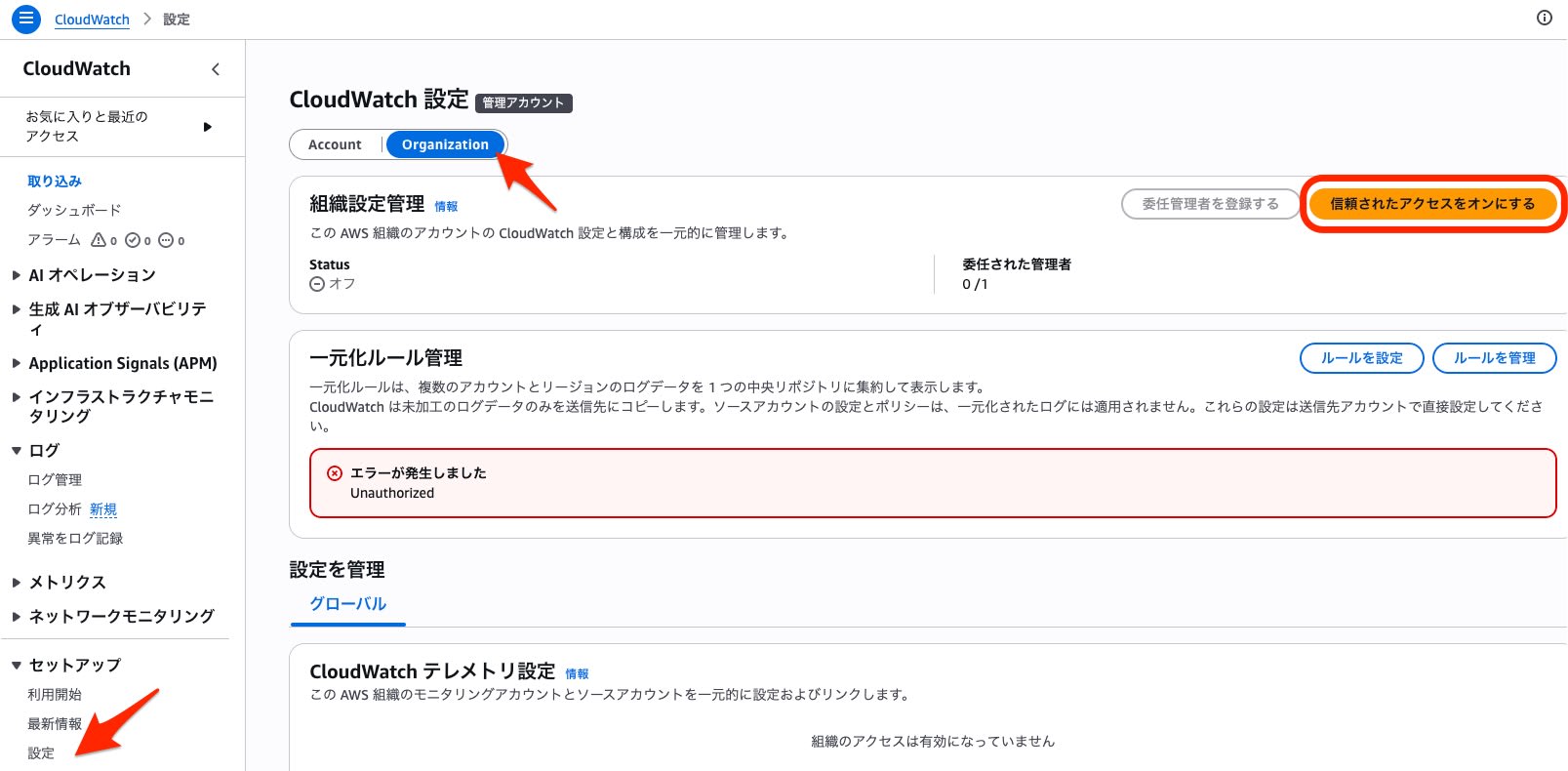Click the insufficient data alarm count icon
The width and height of the screenshot is (1568, 771).
pyautogui.click(x=166, y=240)
